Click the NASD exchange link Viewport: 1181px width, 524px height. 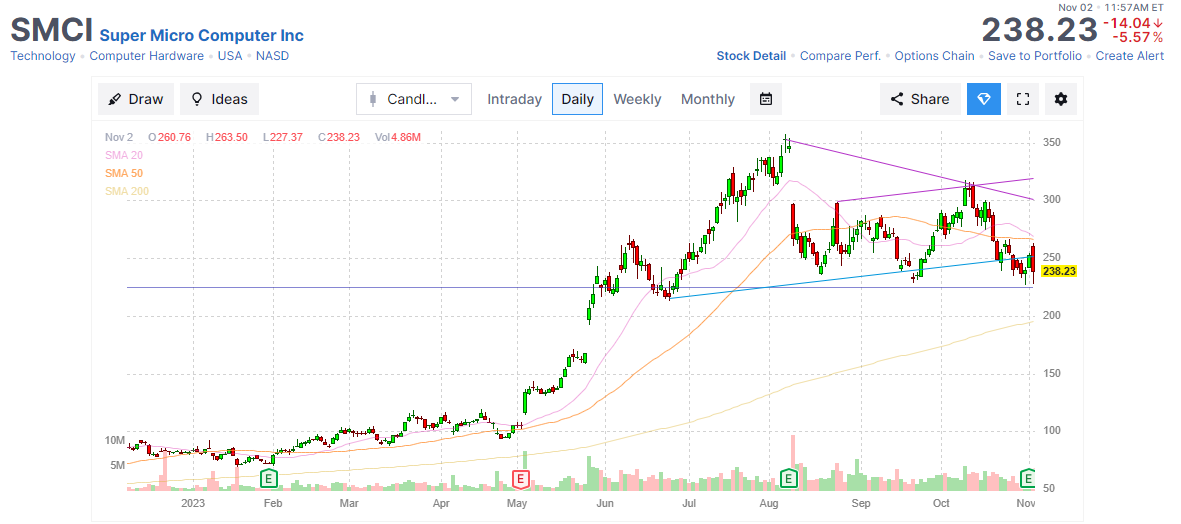coord(272,56)
